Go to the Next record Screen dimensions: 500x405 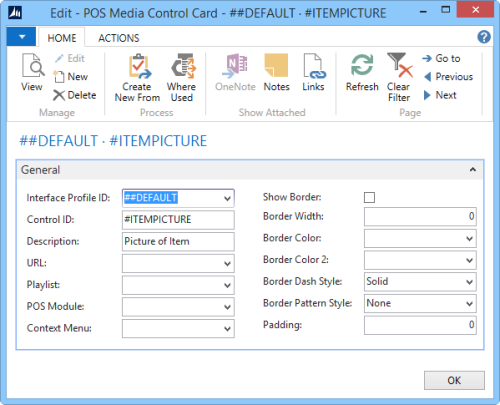tap(440, 95)
